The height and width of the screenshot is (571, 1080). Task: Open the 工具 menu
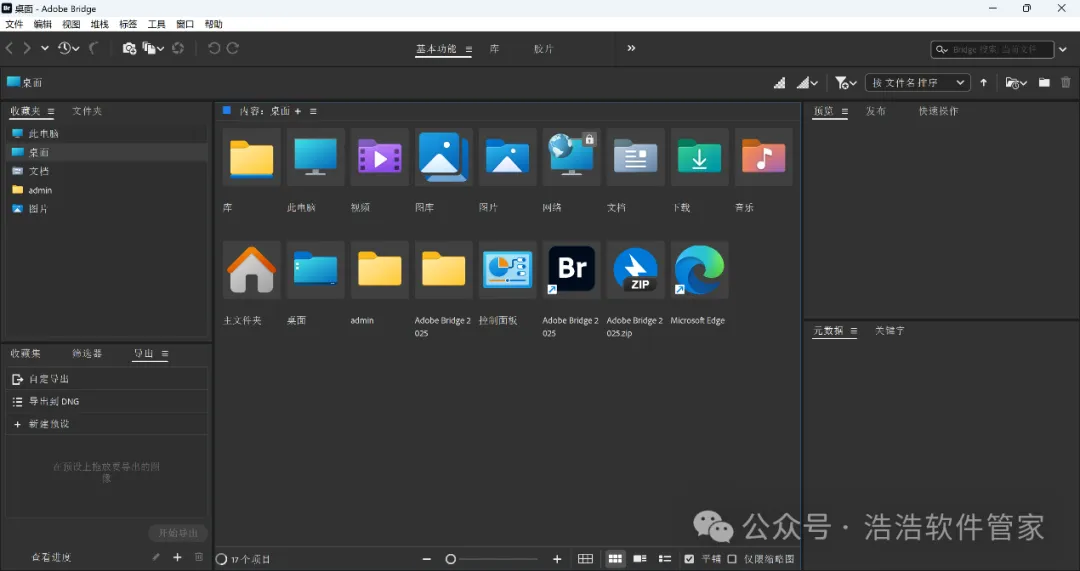click(x=156, y=24)
